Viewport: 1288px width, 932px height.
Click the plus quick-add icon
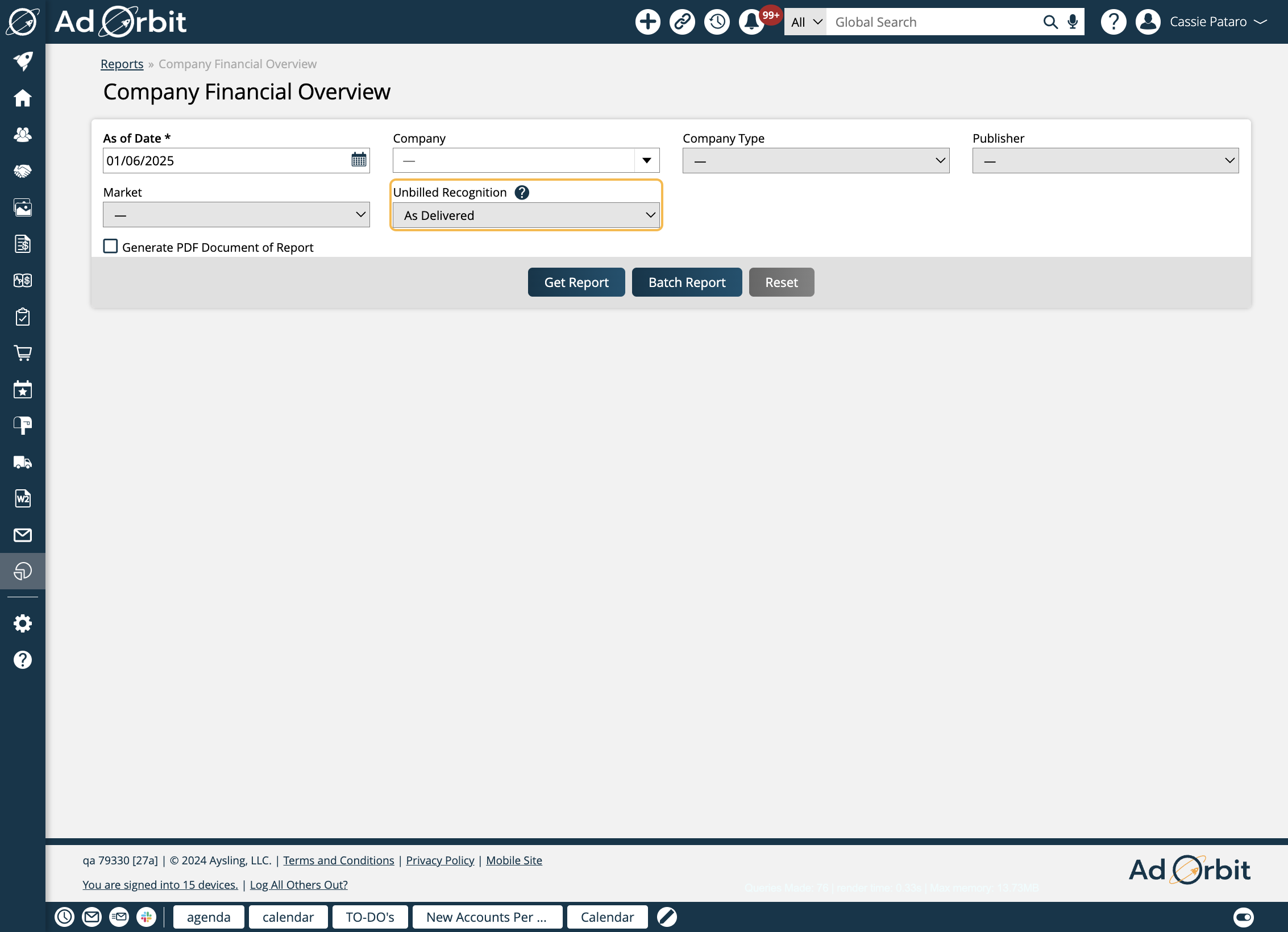647,22
